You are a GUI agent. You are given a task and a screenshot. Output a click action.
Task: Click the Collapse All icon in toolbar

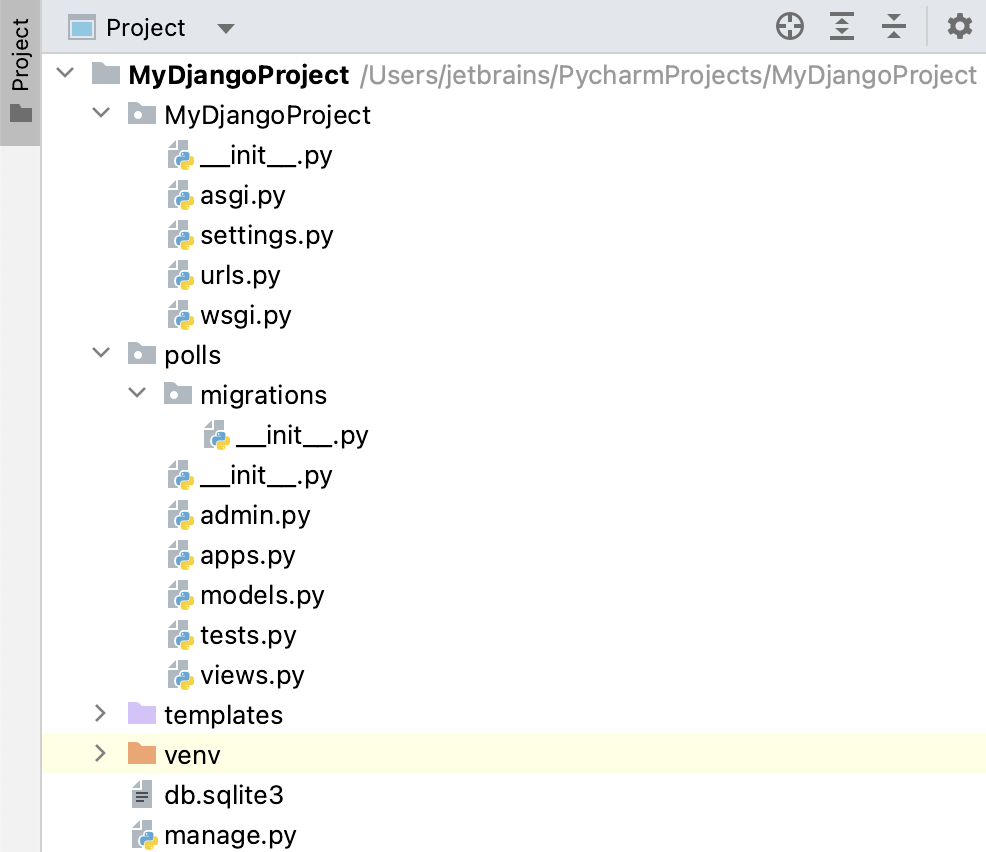click(893, 27)
